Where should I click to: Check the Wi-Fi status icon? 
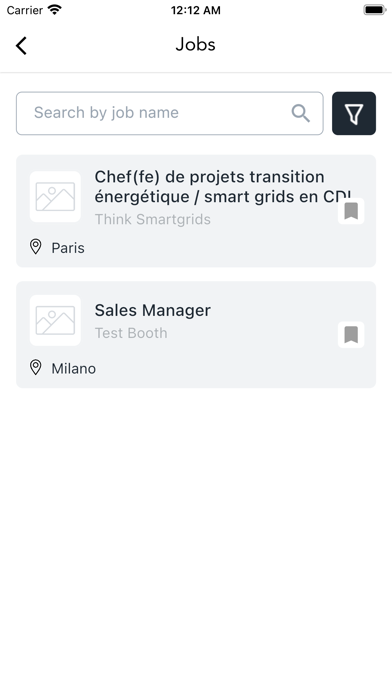coord(55,10)
